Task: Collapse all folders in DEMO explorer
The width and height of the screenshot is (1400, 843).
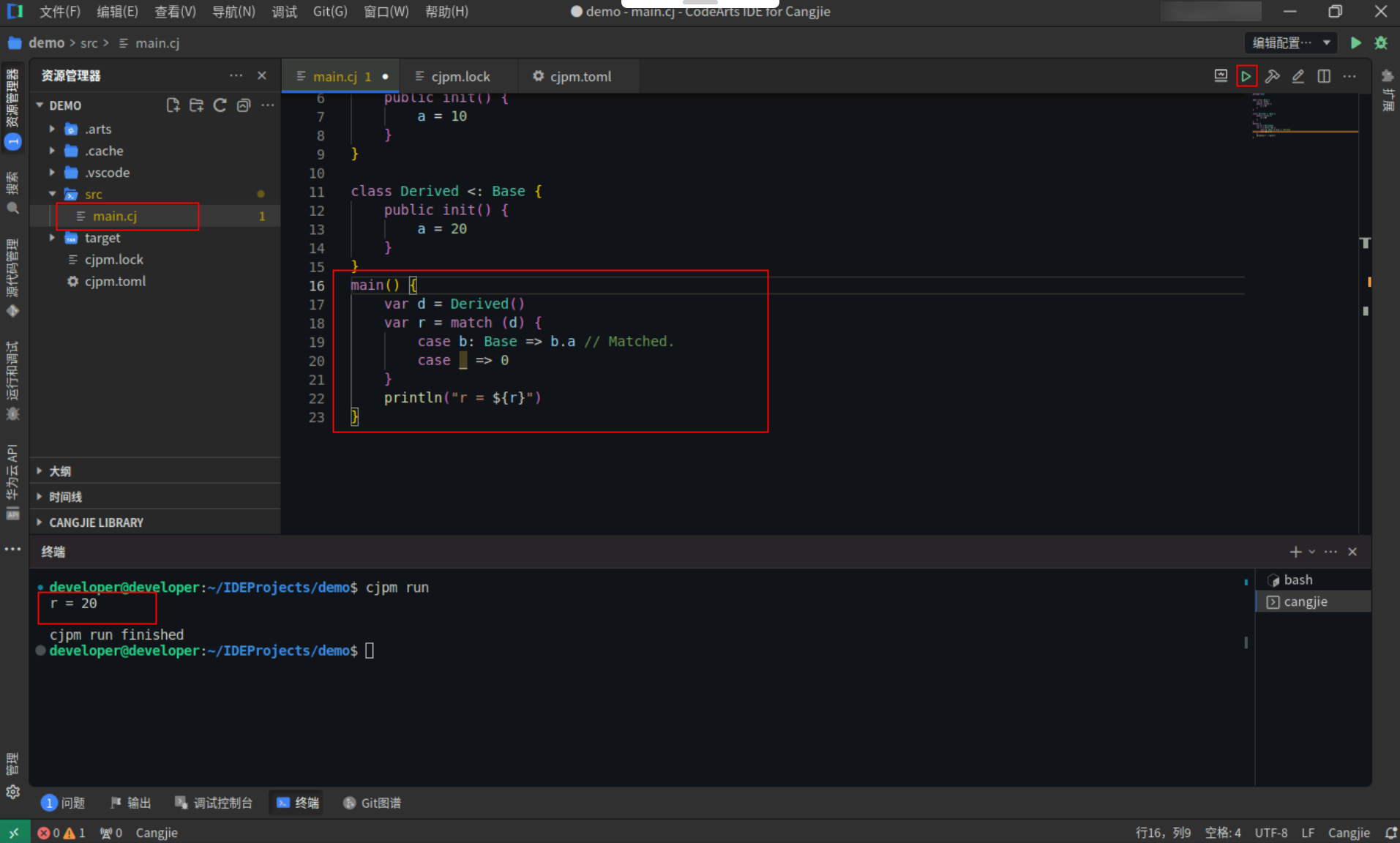Action: (x=244, y=105)
